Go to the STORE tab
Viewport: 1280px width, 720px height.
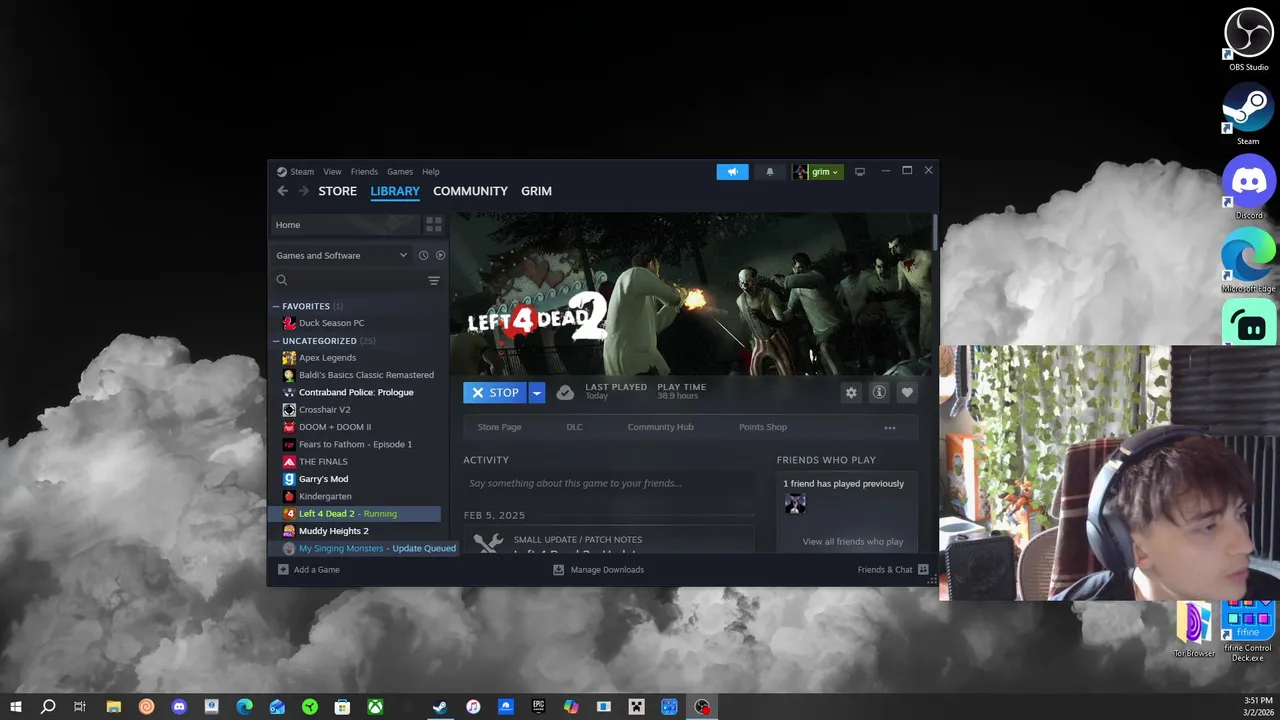[337, 191]
